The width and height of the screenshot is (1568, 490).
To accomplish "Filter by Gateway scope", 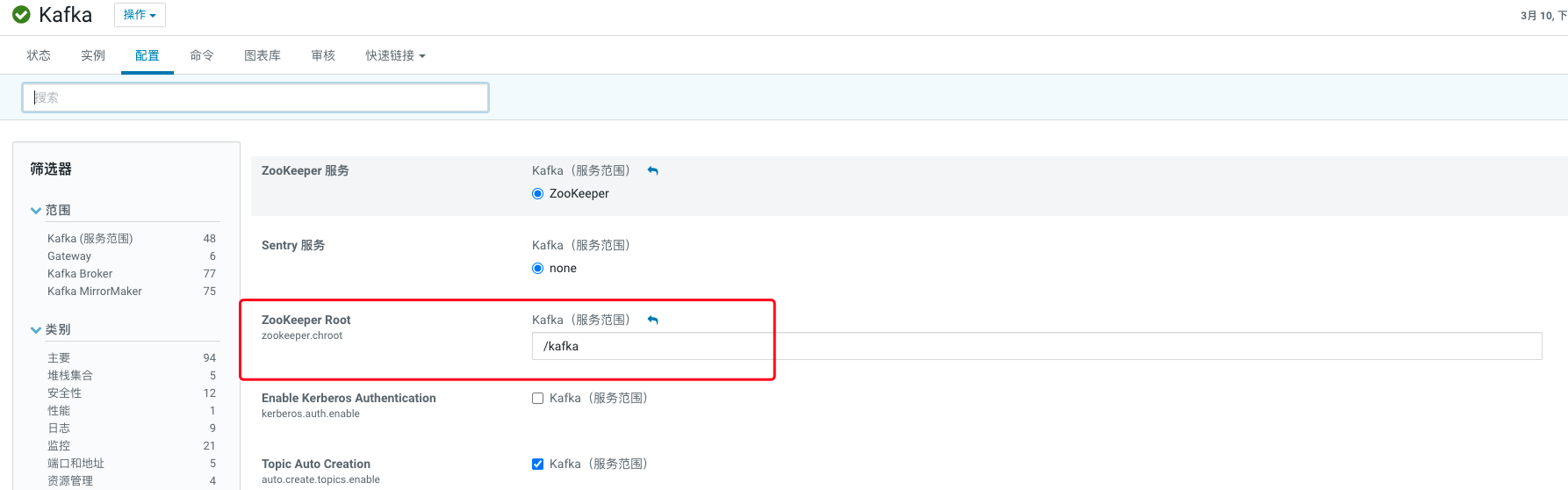I will pos(69,256).
